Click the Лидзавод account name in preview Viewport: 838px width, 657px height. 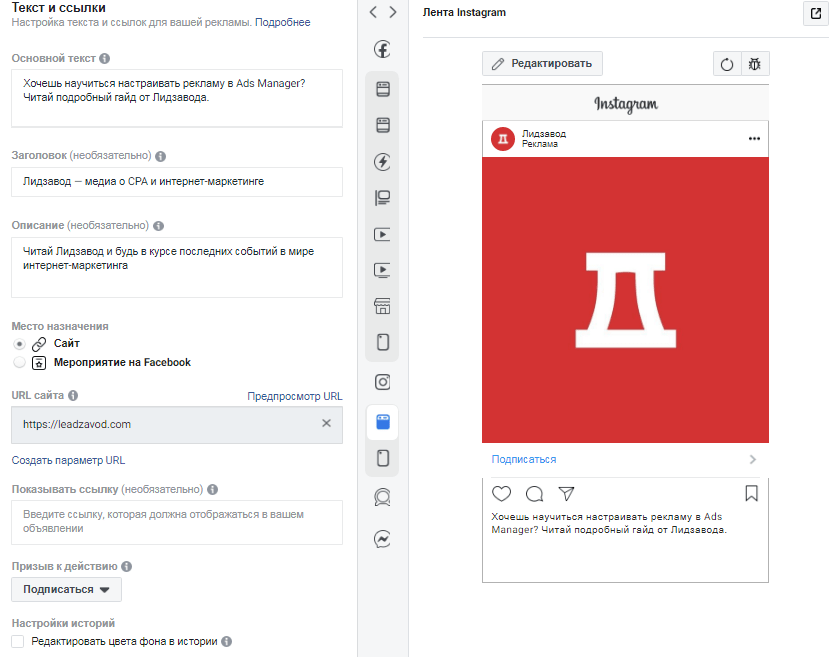[x=544, y=134]
